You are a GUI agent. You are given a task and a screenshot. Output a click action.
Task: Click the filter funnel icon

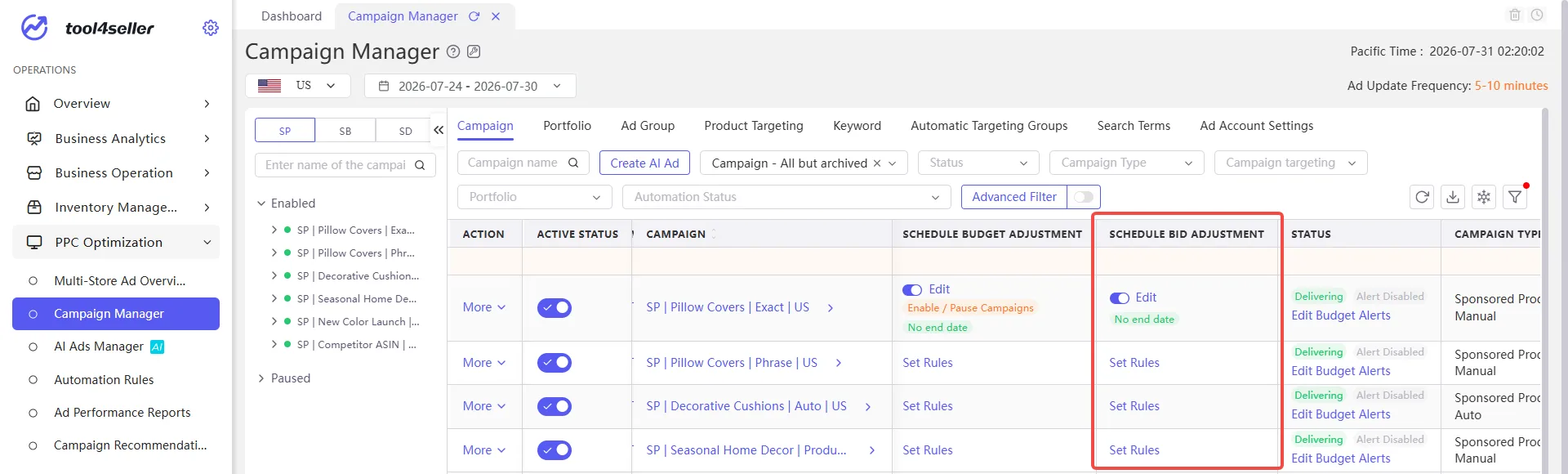1515,197
